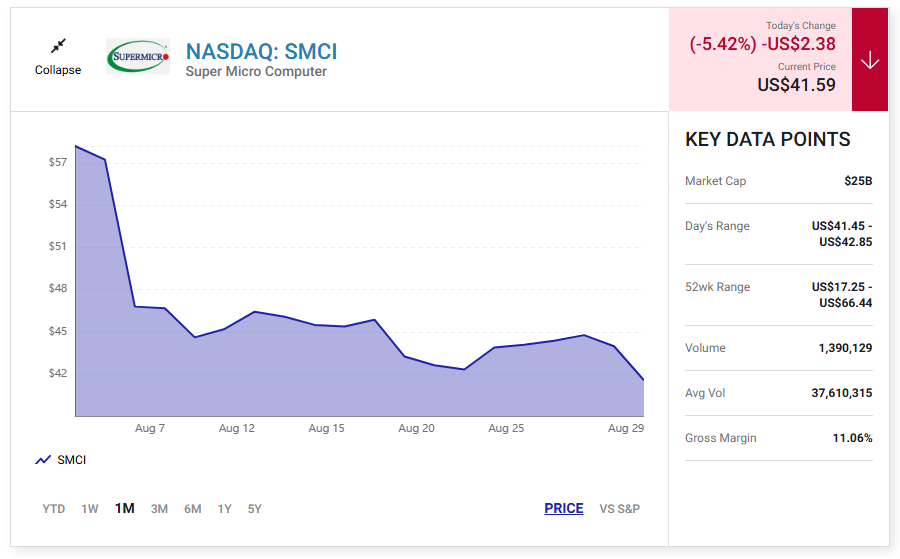
Task: Click the $48 price axis label
Action: tap(58, 289)
